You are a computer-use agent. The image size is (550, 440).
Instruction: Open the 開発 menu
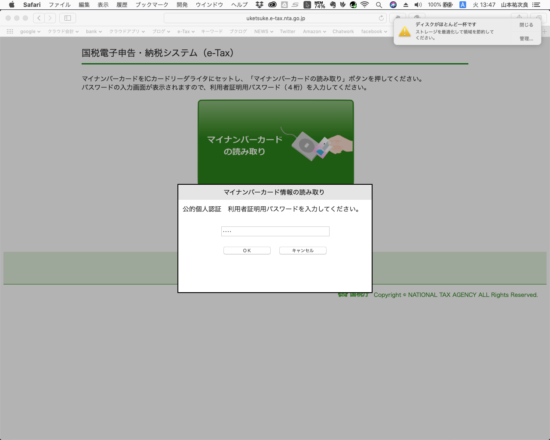[x=182, y=5]
